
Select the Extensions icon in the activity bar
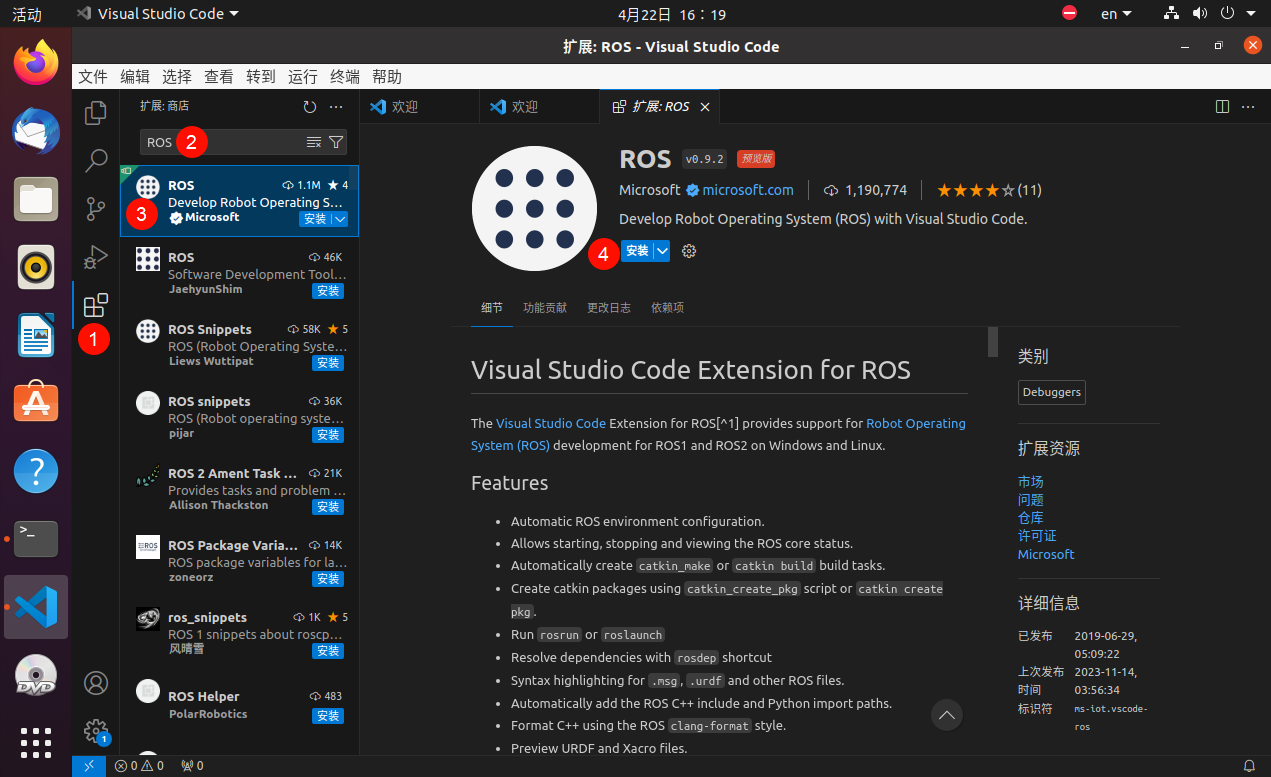96,306
